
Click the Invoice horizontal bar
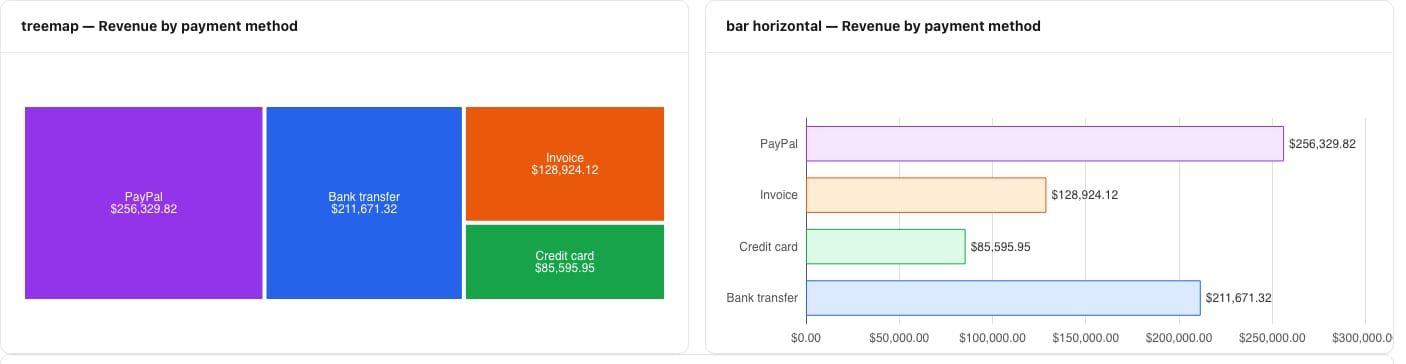926,195
